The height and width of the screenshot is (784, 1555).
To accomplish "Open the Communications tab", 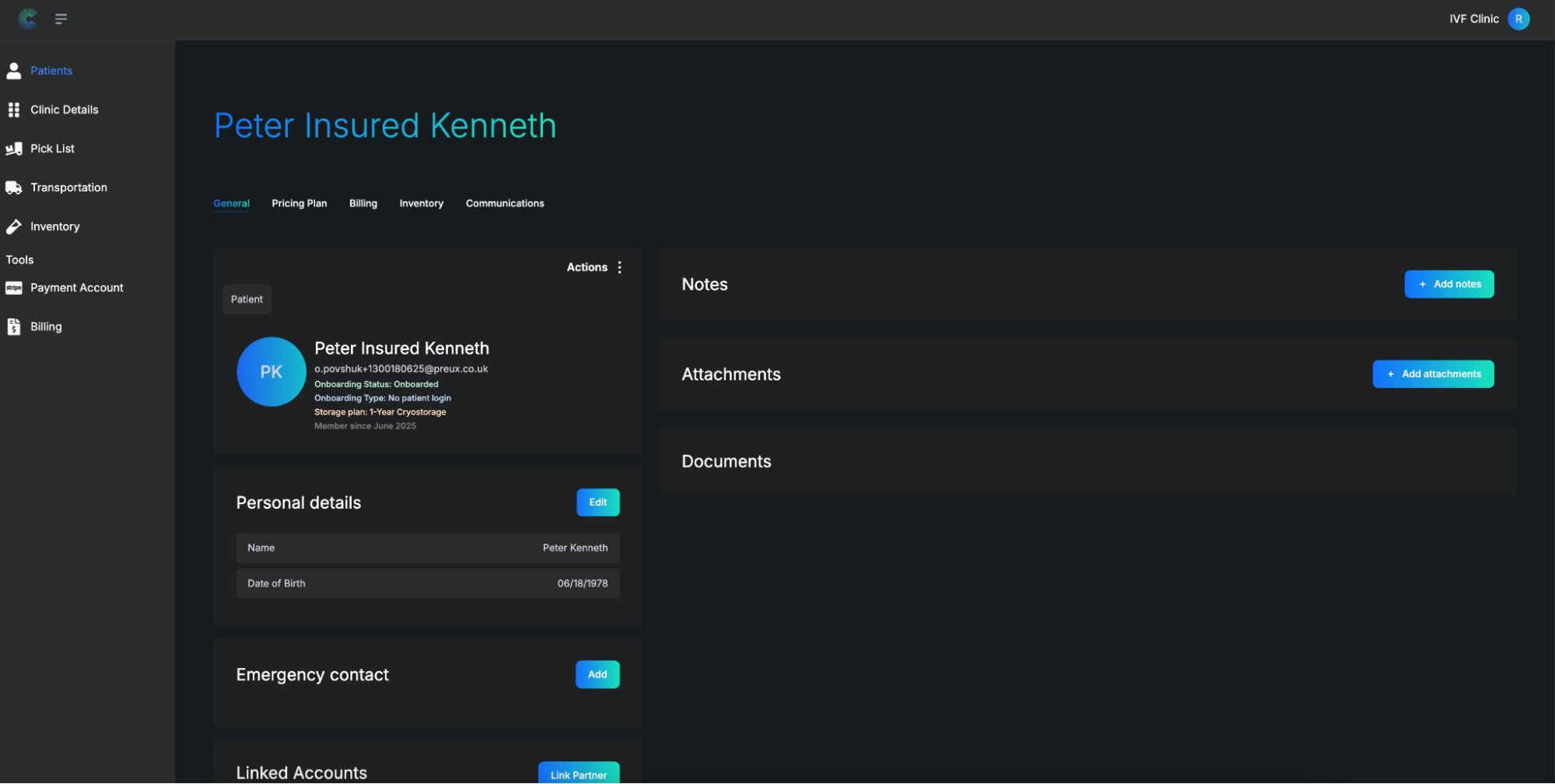I will tap(504, 204).
